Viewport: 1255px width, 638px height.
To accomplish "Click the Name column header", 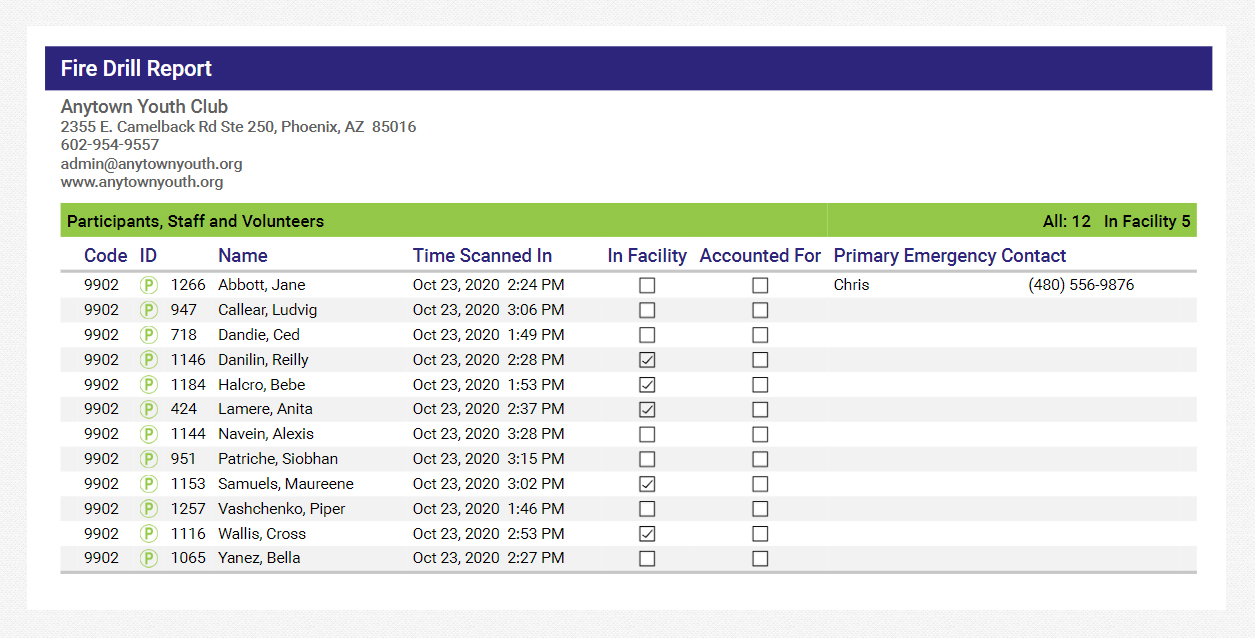I will (243, 256).
